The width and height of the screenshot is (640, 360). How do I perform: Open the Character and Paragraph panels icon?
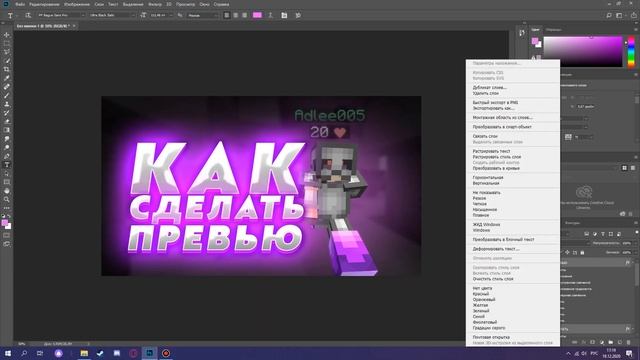point(284,15)
